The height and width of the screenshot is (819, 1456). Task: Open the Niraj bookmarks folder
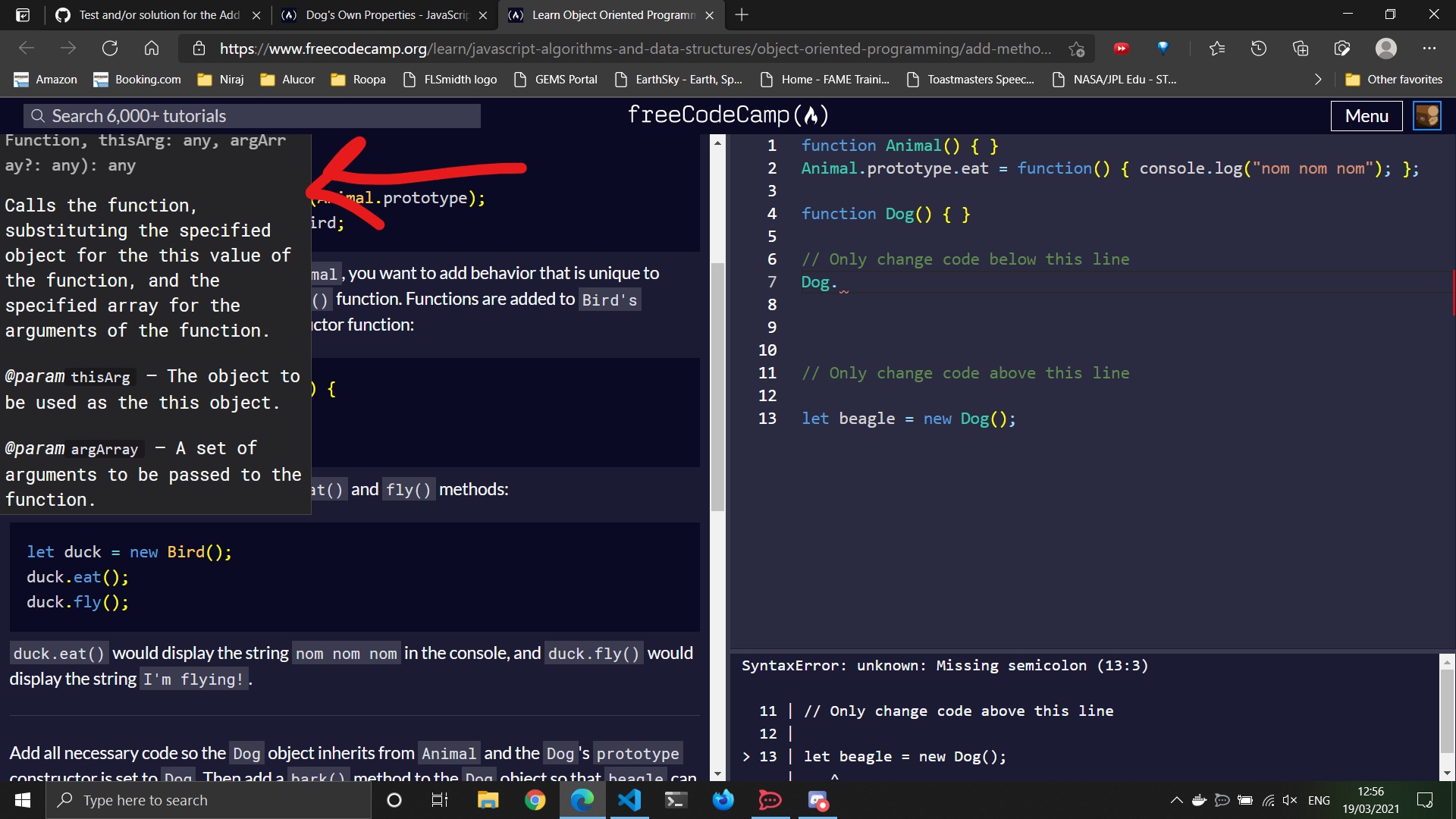tap(221, 80)
